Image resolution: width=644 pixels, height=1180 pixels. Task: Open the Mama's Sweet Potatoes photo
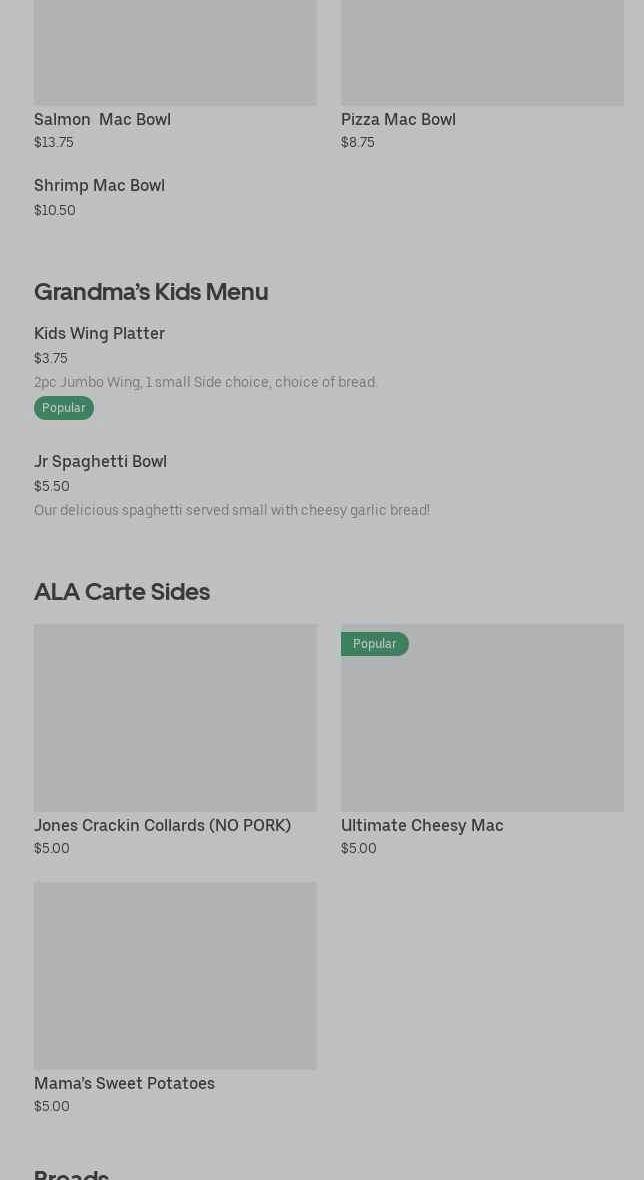(175, 975)
